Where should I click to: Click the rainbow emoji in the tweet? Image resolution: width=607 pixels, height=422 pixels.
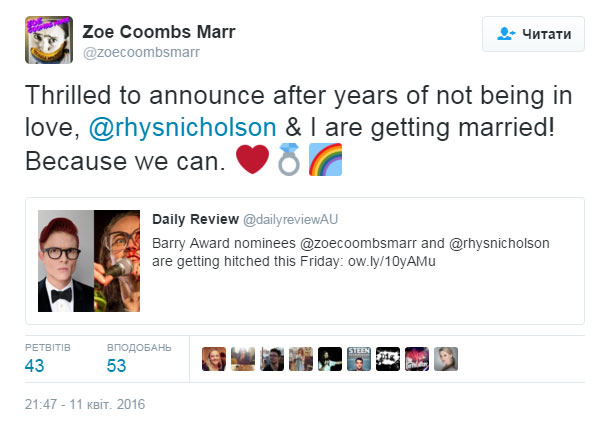[324, 160]
